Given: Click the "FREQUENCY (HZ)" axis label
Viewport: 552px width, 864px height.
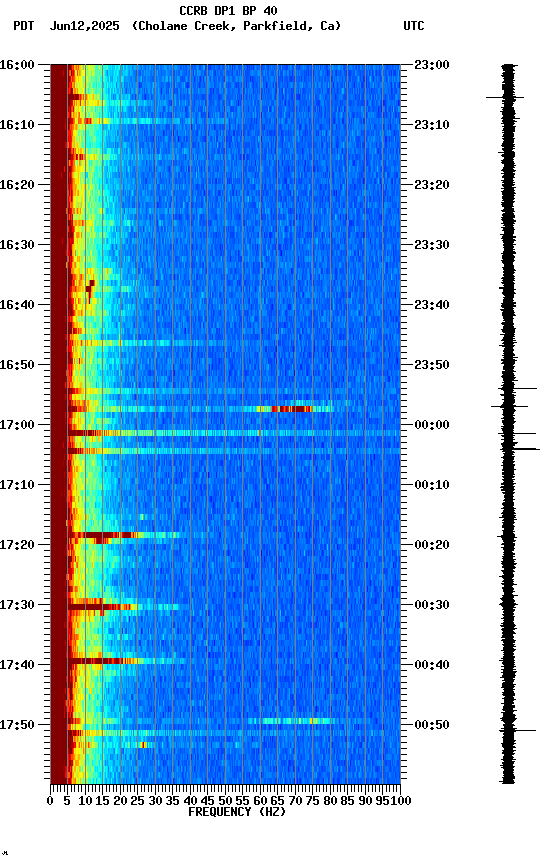Looking at the screenshot, I should [x=237, y=812].
